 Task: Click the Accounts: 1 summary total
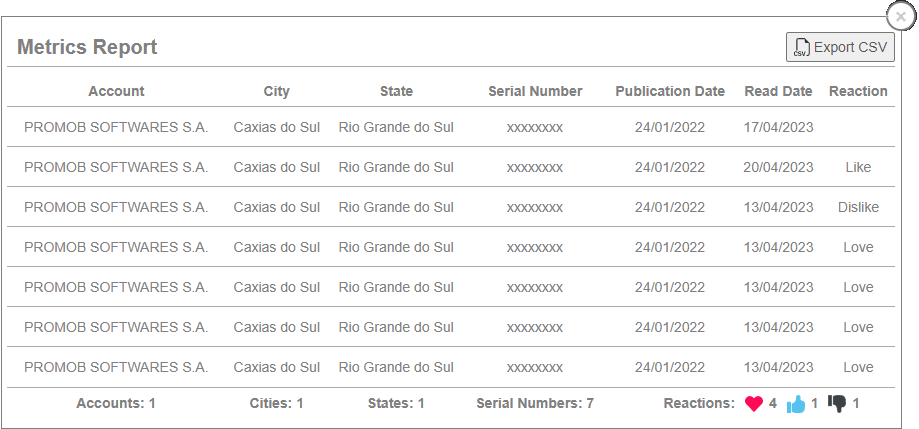tap(116, 404)
